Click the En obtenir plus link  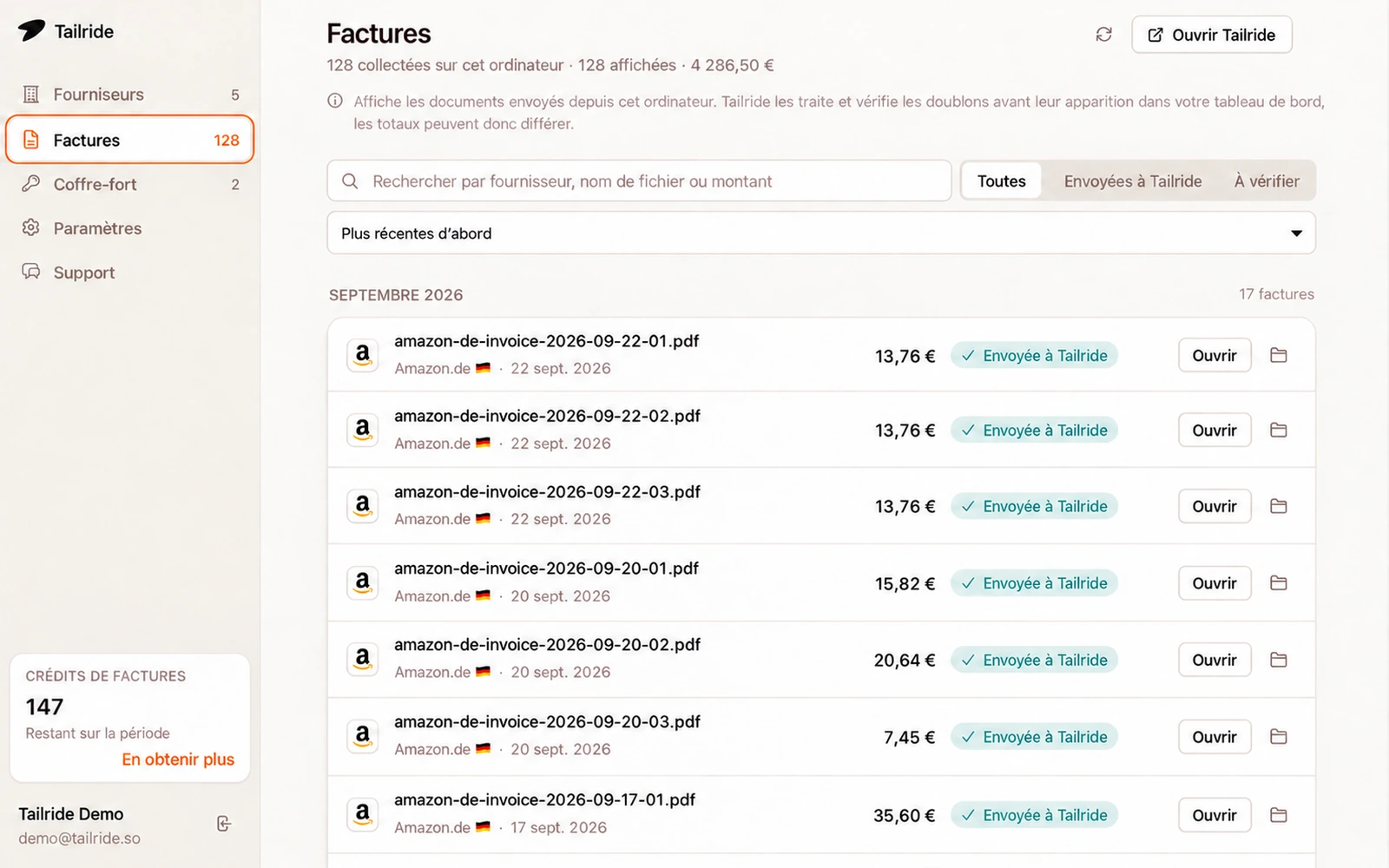pyautogui.click(x=178, y=759)
